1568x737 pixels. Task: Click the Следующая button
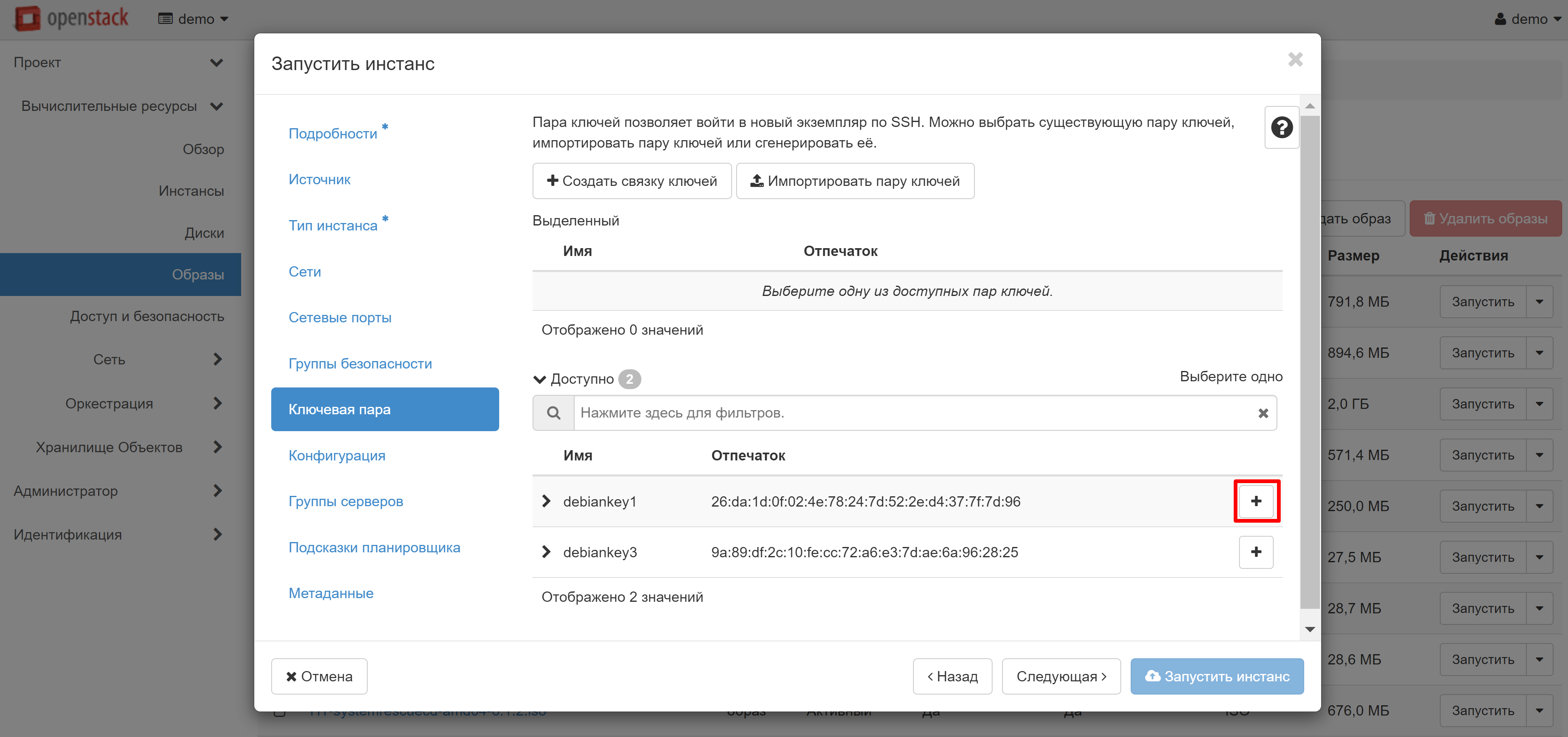pyautogui.click(x=1061, y=676)
